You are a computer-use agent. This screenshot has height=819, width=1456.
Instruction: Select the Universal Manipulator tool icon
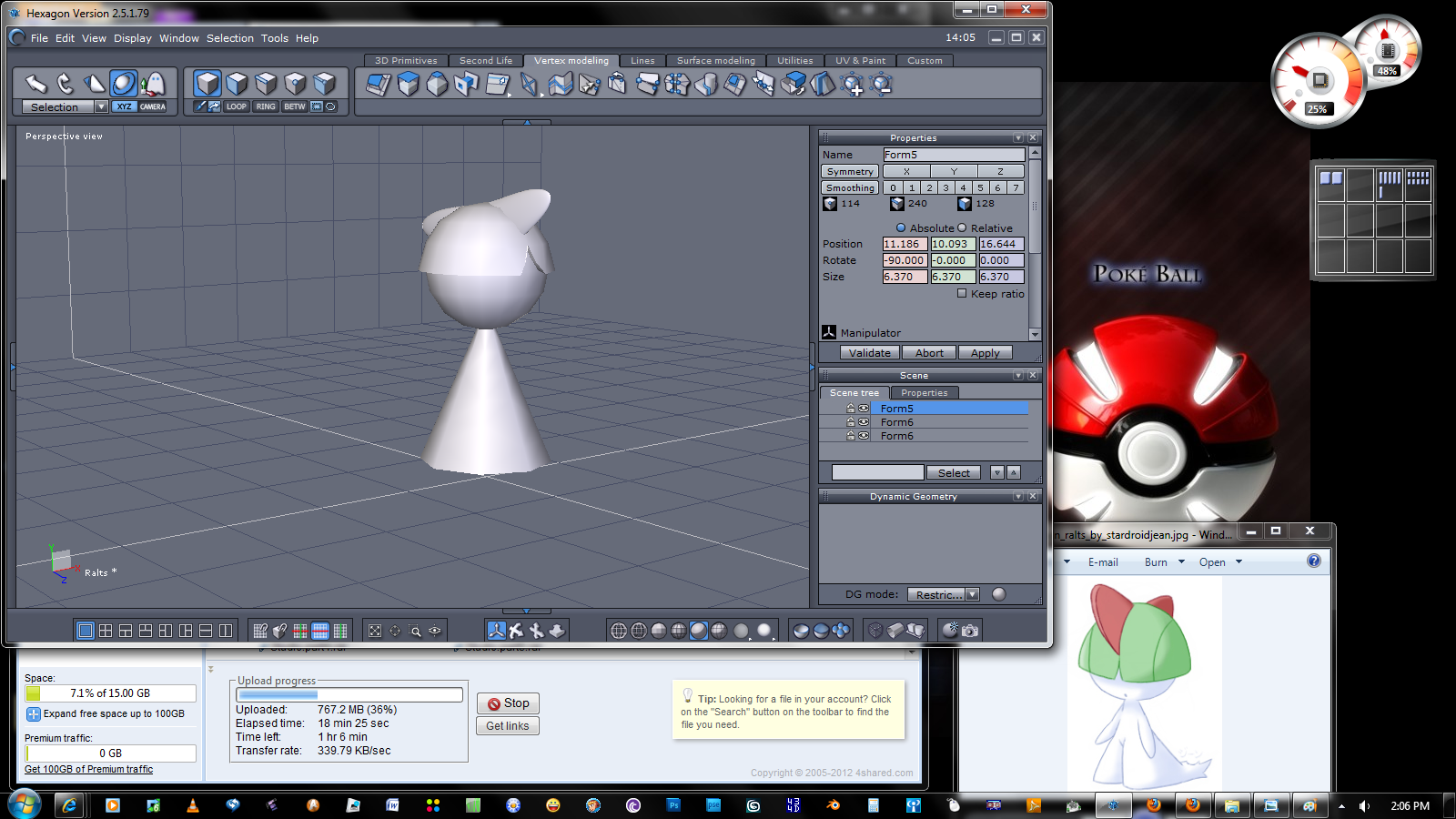point(123,84)
